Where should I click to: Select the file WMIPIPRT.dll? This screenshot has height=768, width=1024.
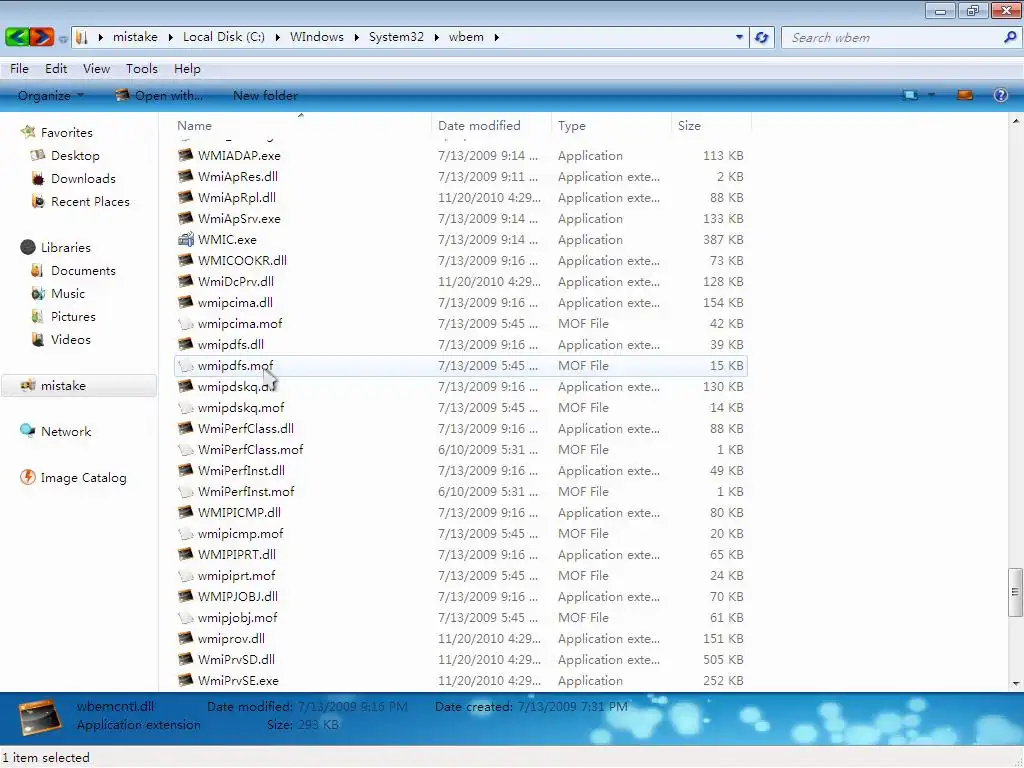coord(460,554)
